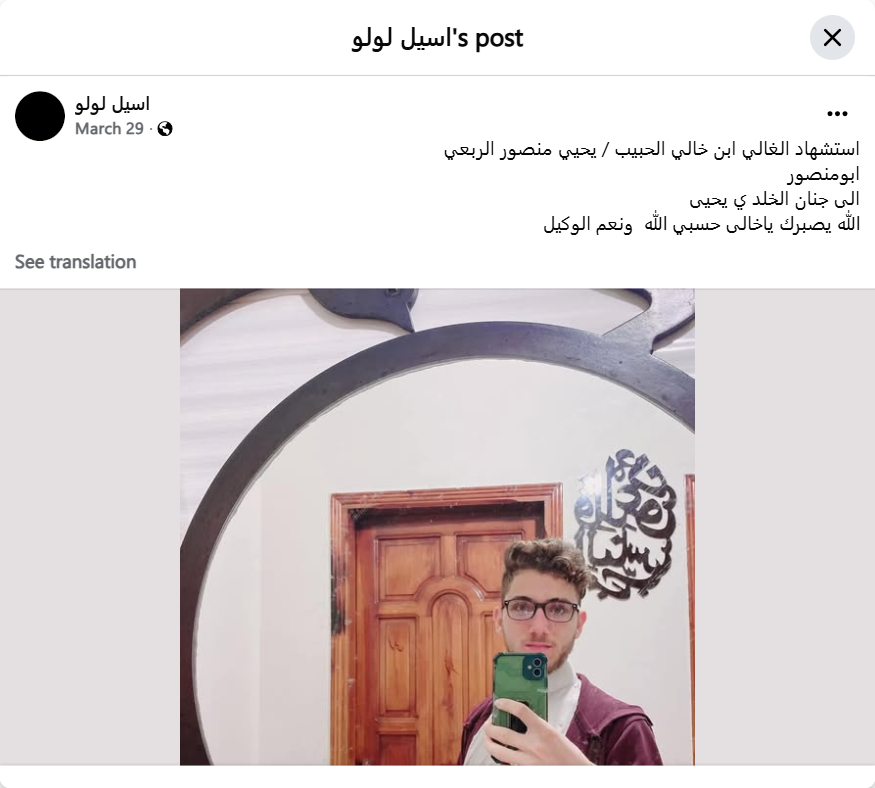Click the ابومنصور line in post text
Screen dimensions: 875x788
pyautogui.click(x=823, y=175)
